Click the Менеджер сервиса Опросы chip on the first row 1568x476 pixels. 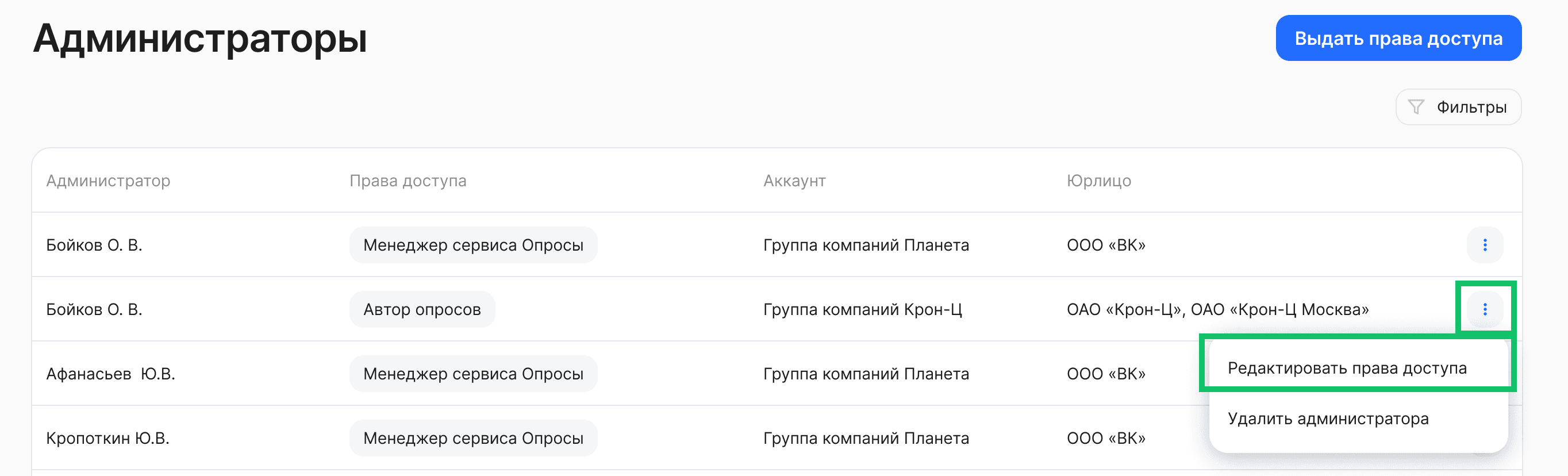click(473, 245)
